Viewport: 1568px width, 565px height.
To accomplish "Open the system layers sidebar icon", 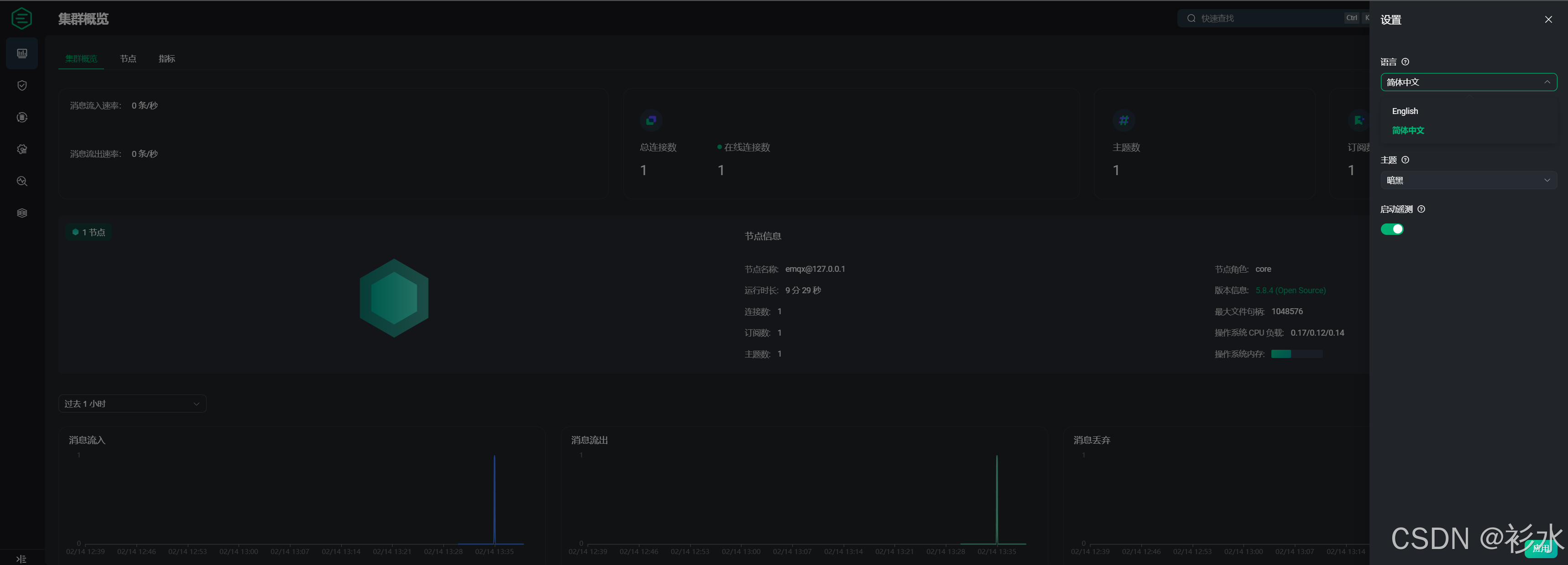I will [x=22, y=213].
